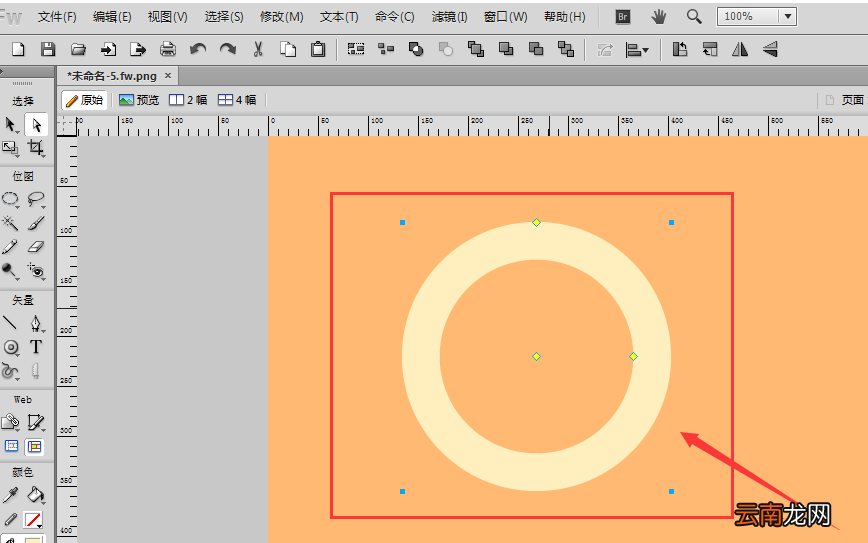Open the 修改(M) menu
This screenshot has width=868, height=543.
pos(281,17)
